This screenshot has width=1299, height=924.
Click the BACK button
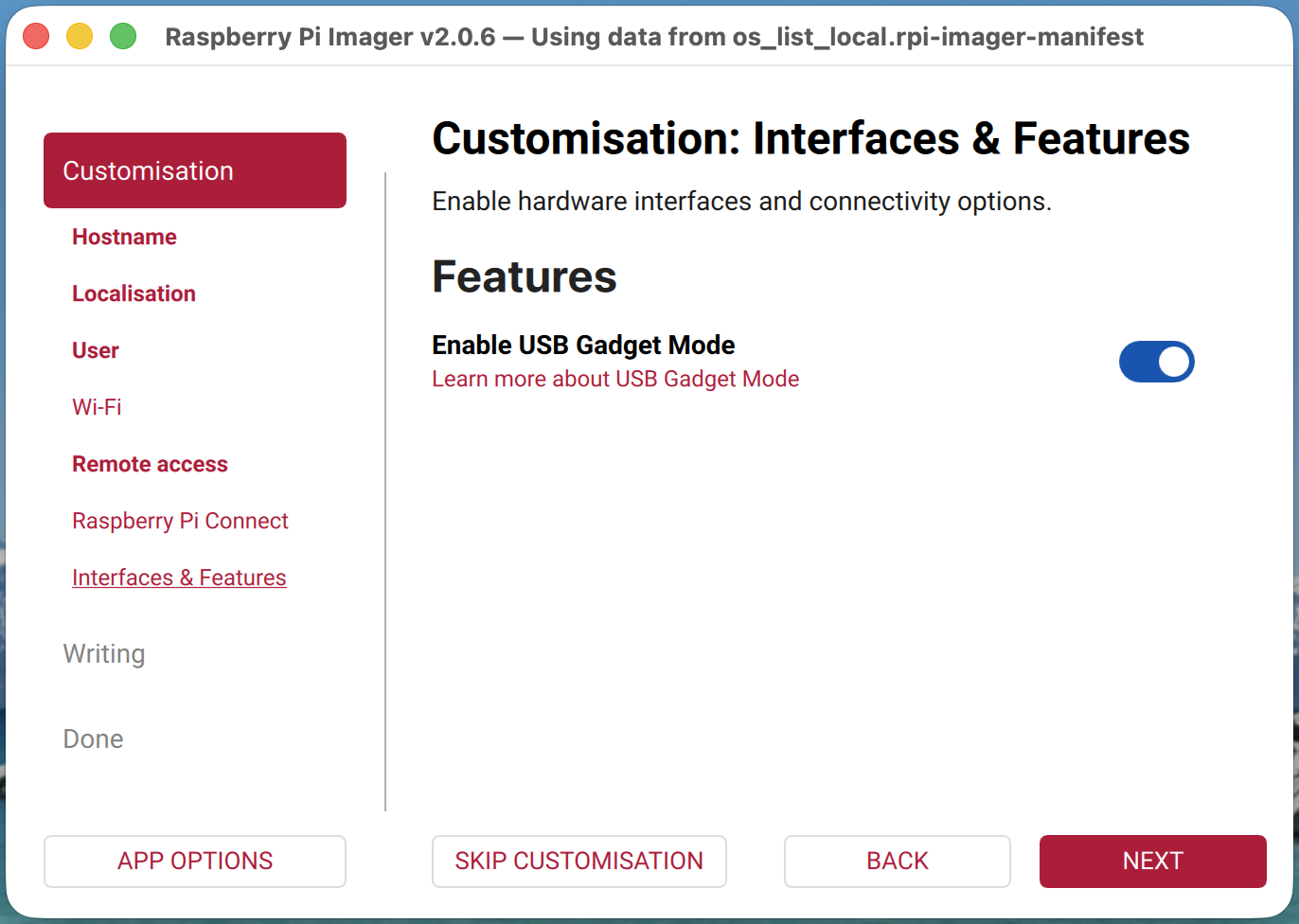click(x=897, y=861)
